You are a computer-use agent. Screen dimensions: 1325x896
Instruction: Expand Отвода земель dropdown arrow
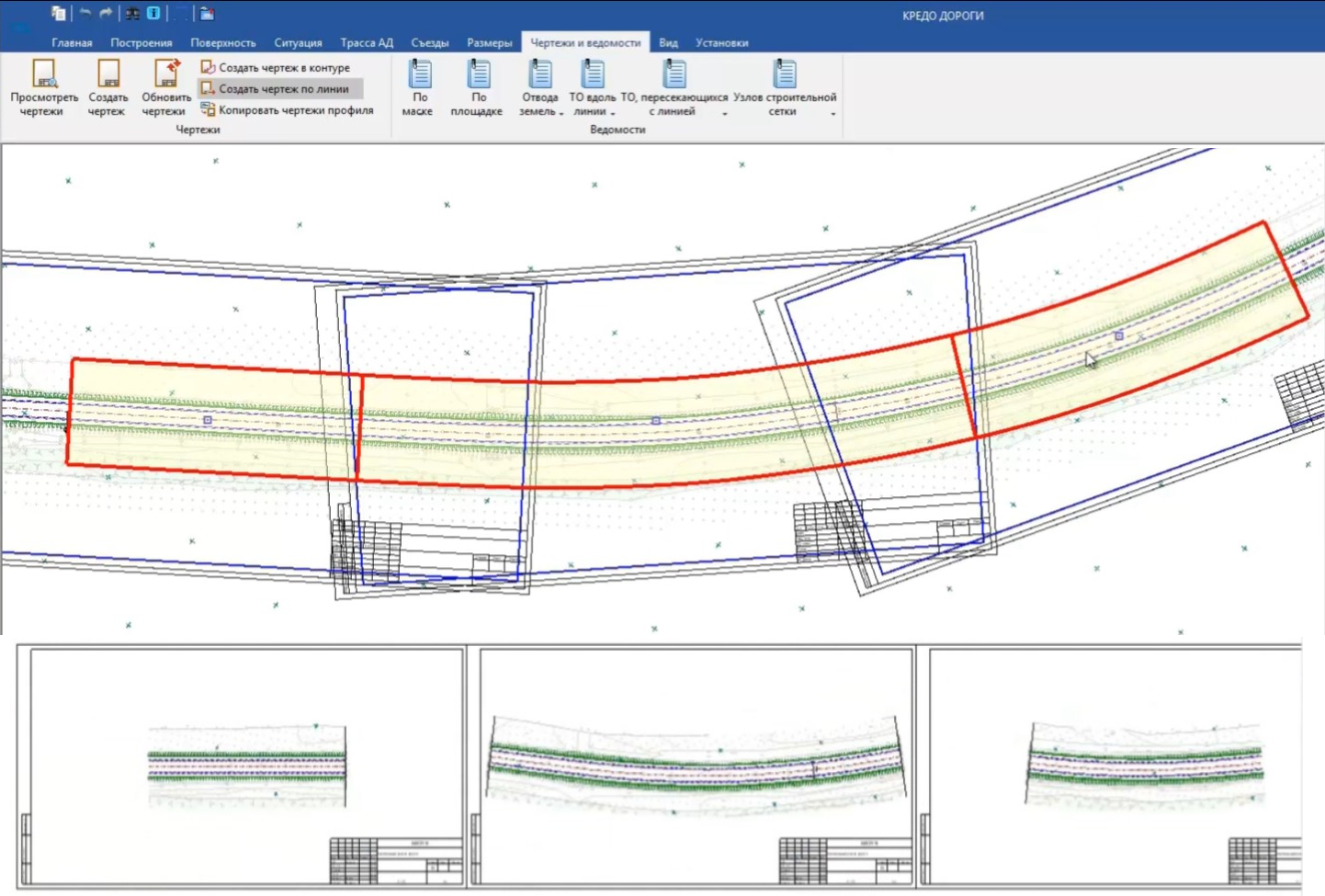561,113
